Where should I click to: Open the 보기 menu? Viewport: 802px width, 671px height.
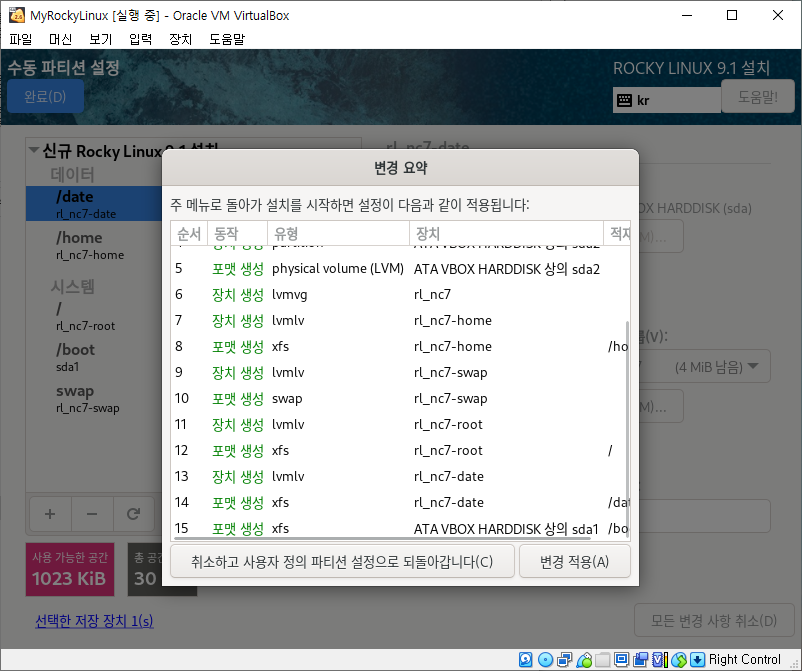coord(100,39)
